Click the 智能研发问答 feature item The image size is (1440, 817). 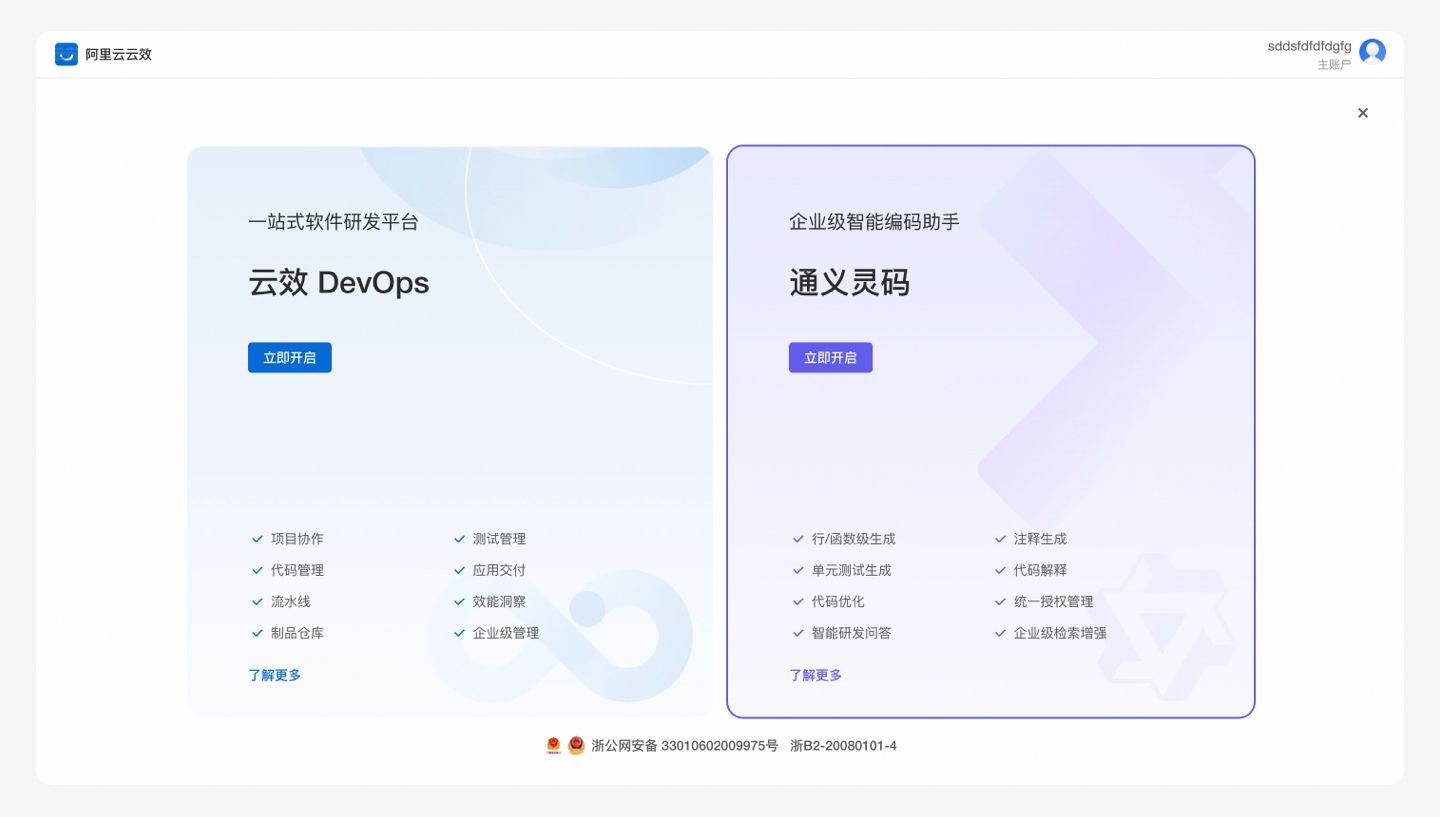point(852,633)
